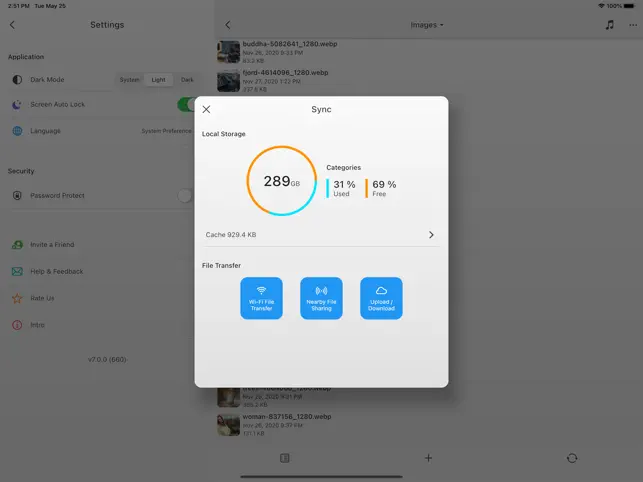Toggle Screen Auto Lock switch

tap(186, 105)
